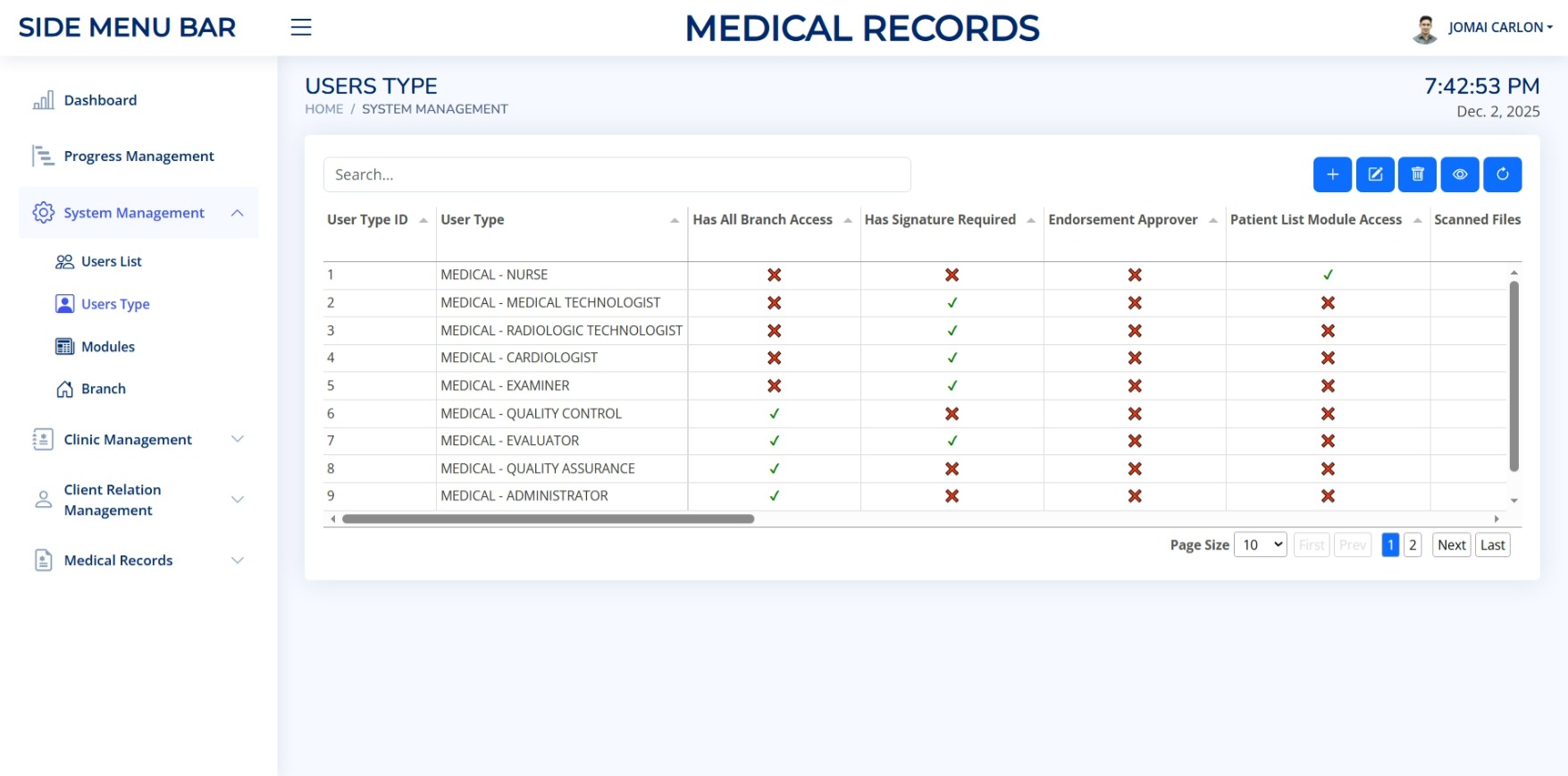1568x776 pixels.
Task: Click the refresh icon button
Action: (1502, 174)
